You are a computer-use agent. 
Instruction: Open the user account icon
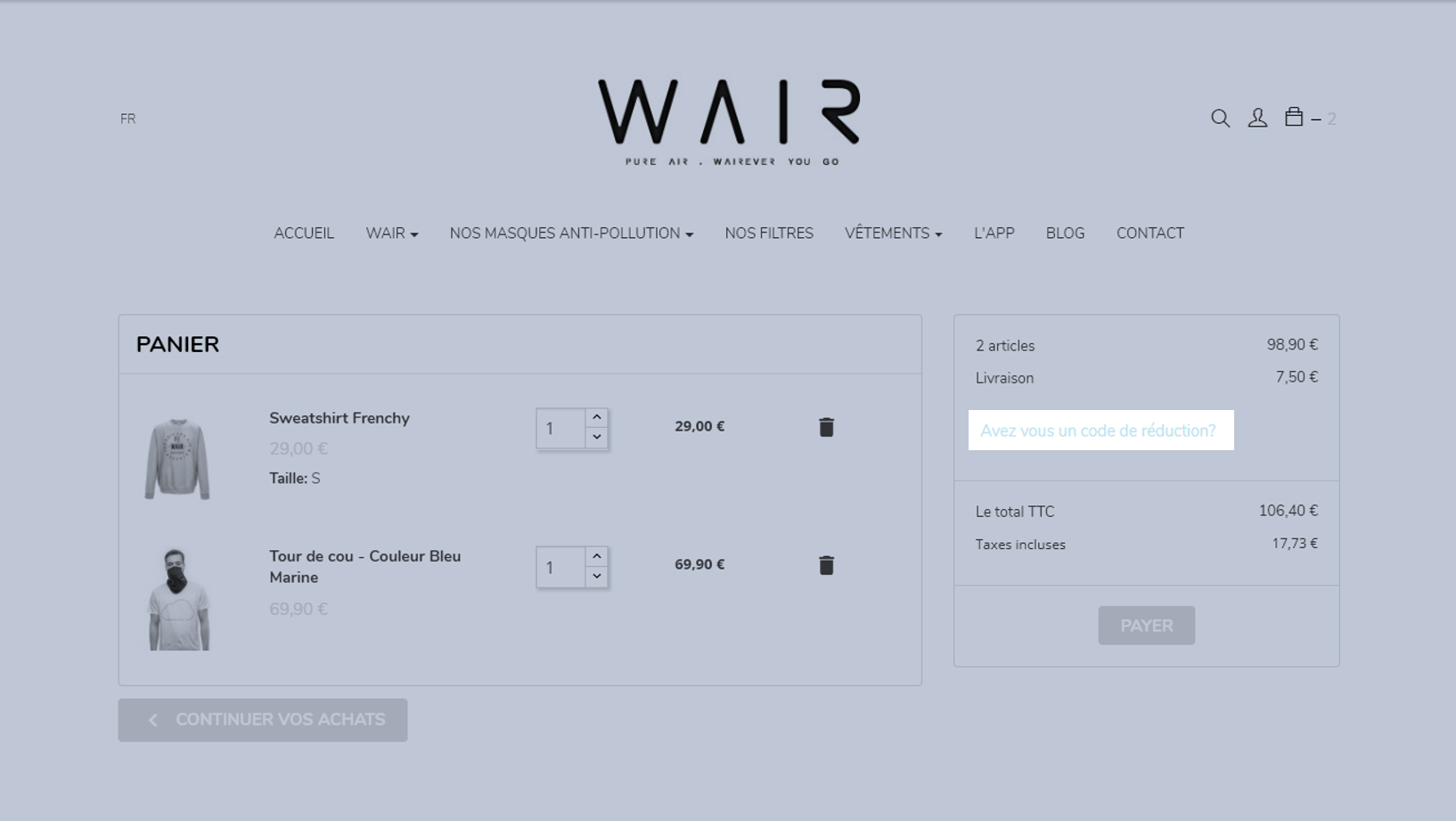pyautogui.click(x=1257, y=118)
